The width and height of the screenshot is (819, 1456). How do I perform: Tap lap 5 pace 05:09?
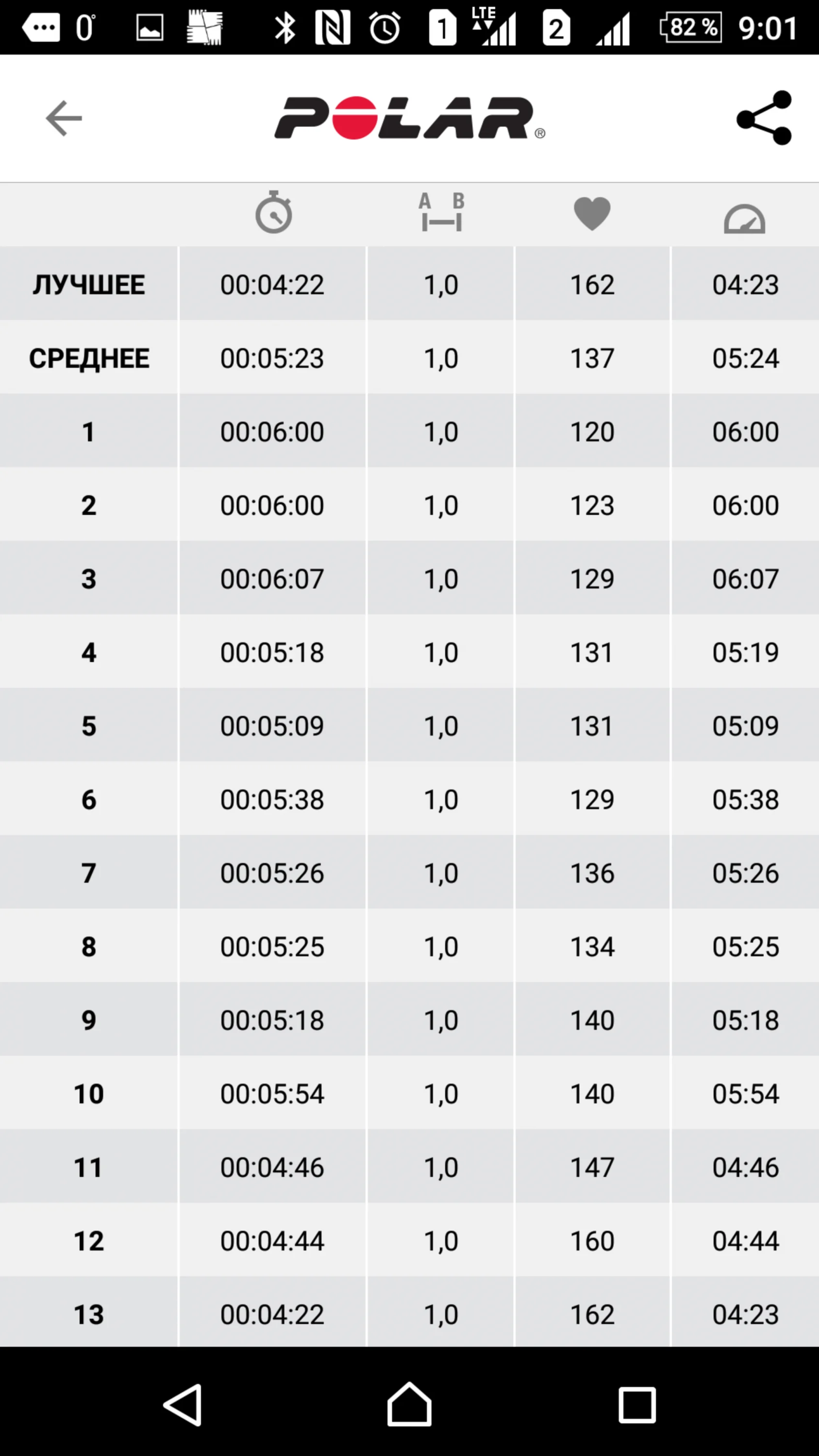[x=745, y=726]
